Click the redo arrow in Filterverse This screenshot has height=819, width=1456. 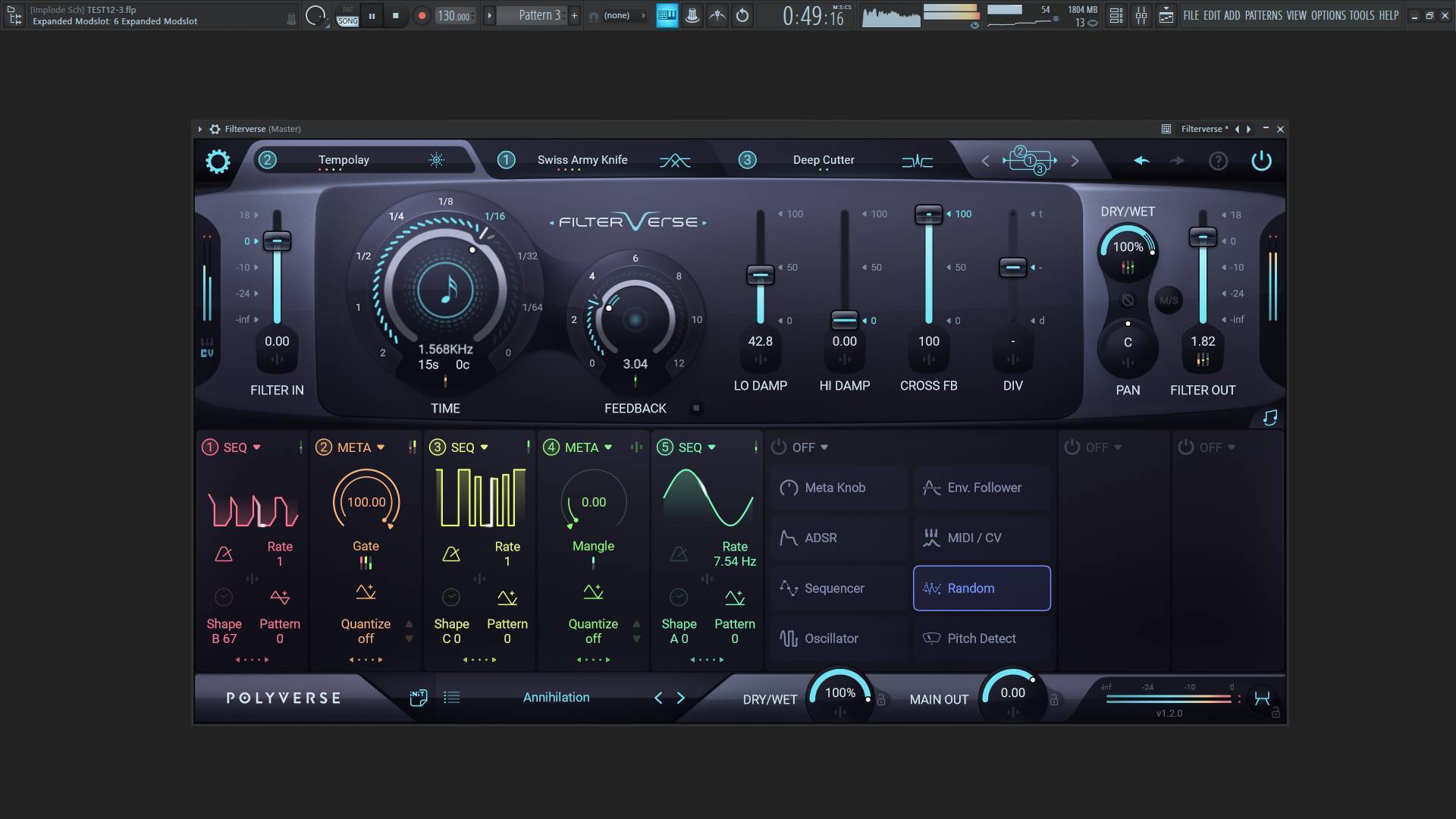[1177, 161]
